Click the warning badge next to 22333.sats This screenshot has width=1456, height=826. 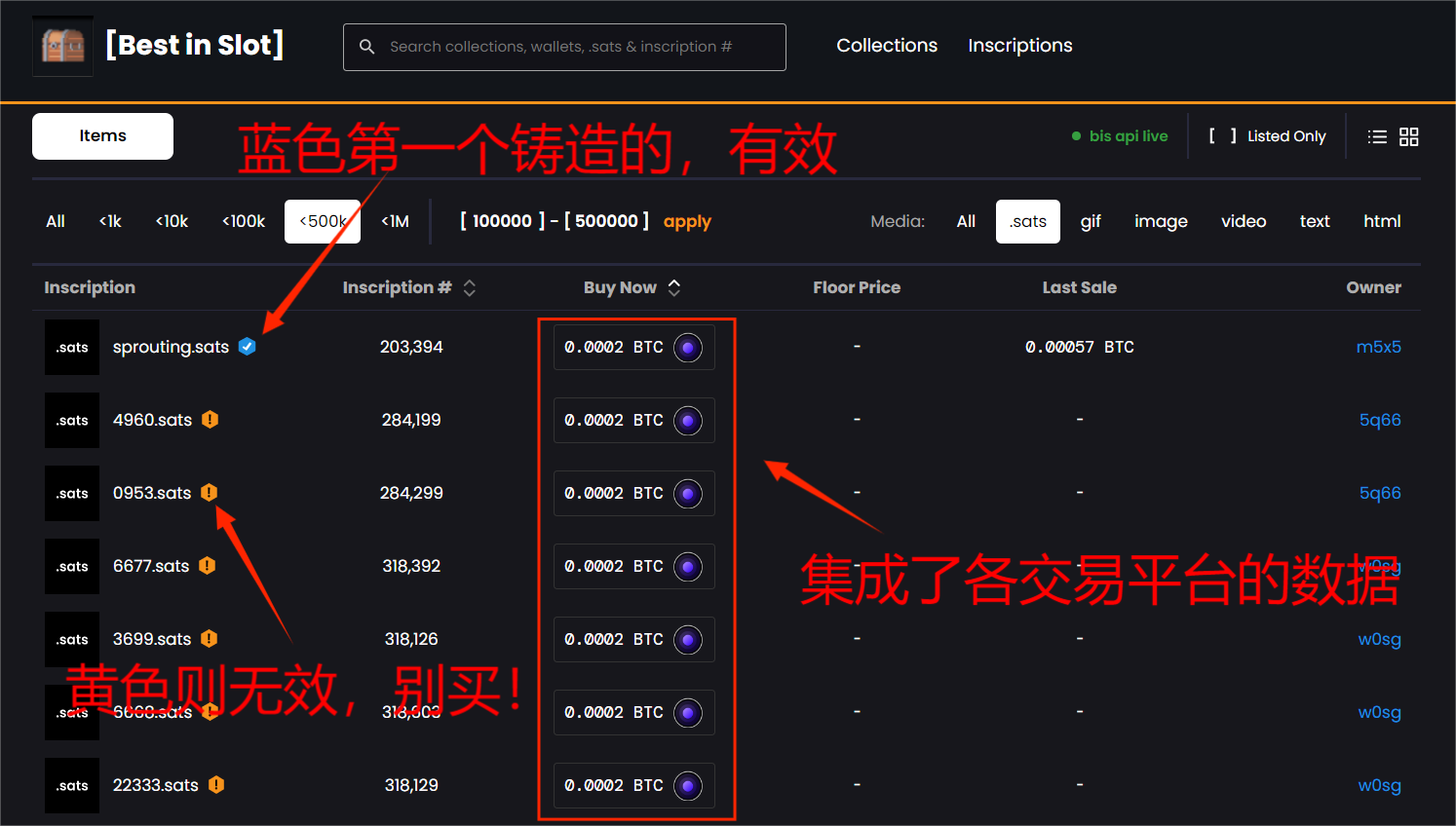tap(216, 785)
